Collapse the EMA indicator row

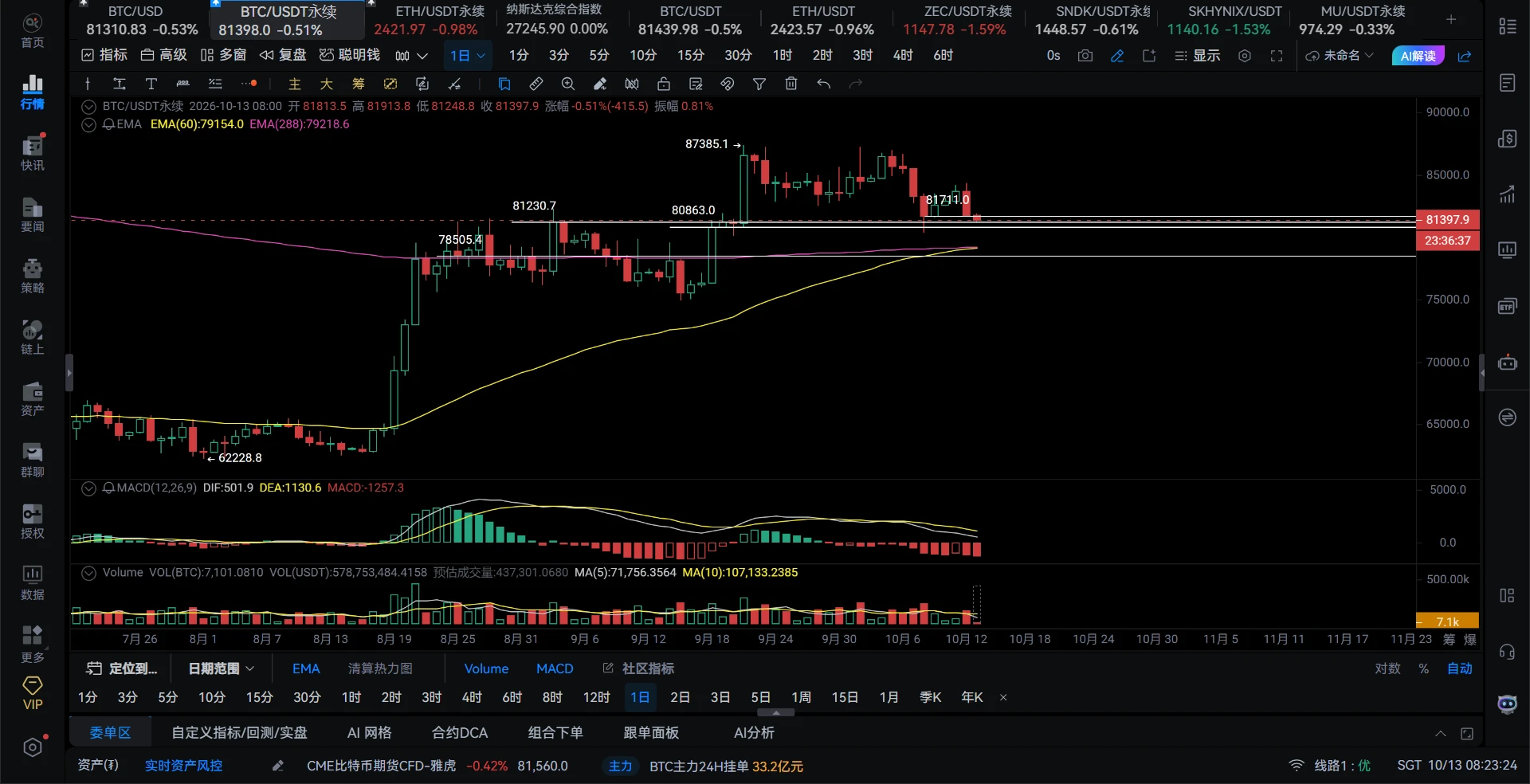89,124
